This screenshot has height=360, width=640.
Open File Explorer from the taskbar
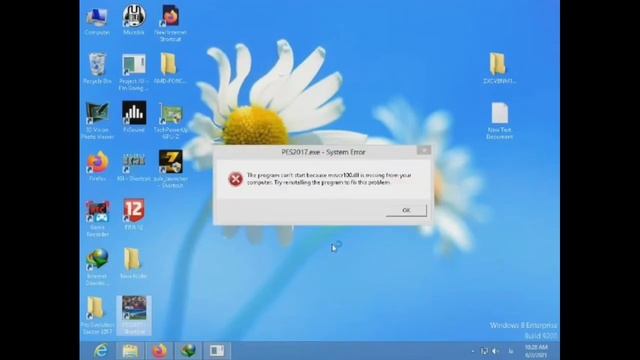[130, 351]
